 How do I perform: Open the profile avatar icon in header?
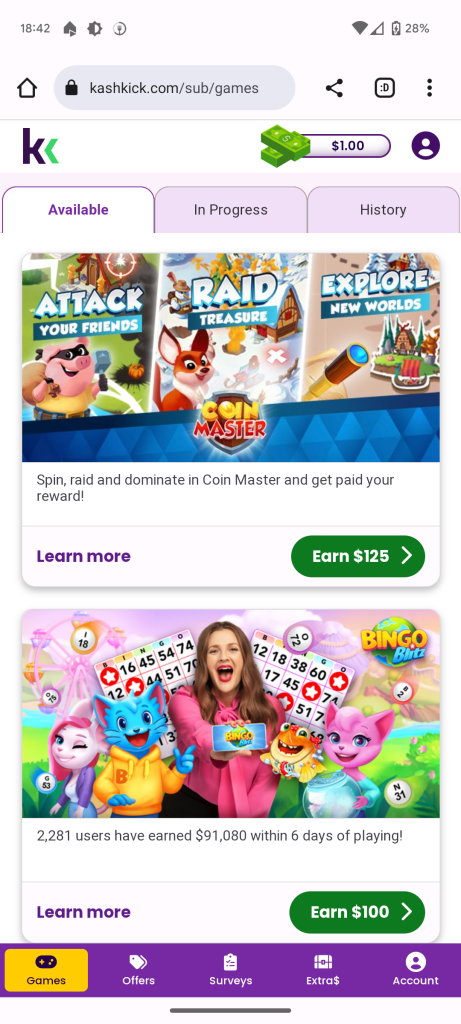[x=426, y=146]
